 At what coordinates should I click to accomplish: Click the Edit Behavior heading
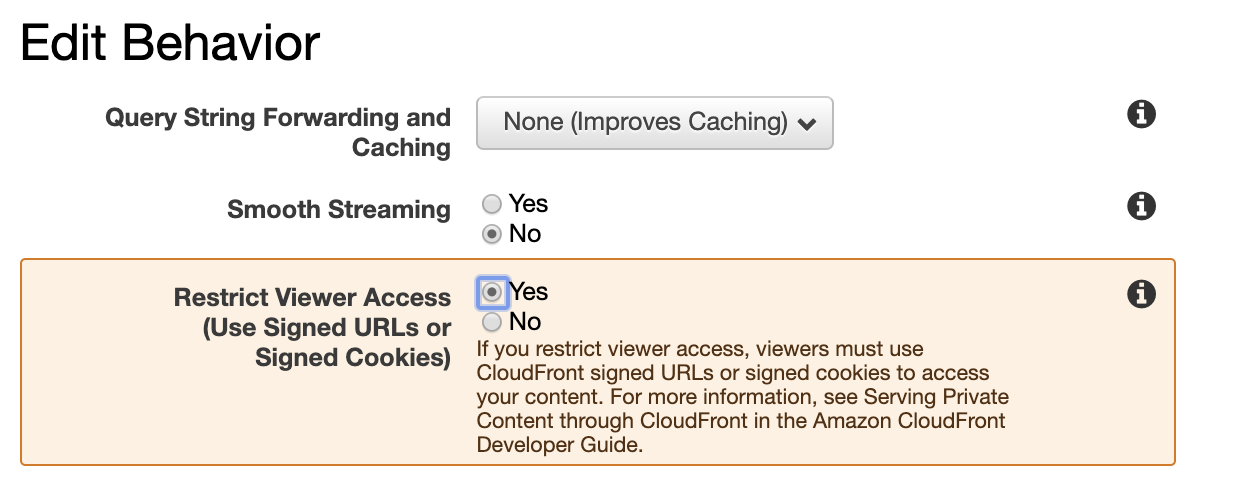(170, 44)
